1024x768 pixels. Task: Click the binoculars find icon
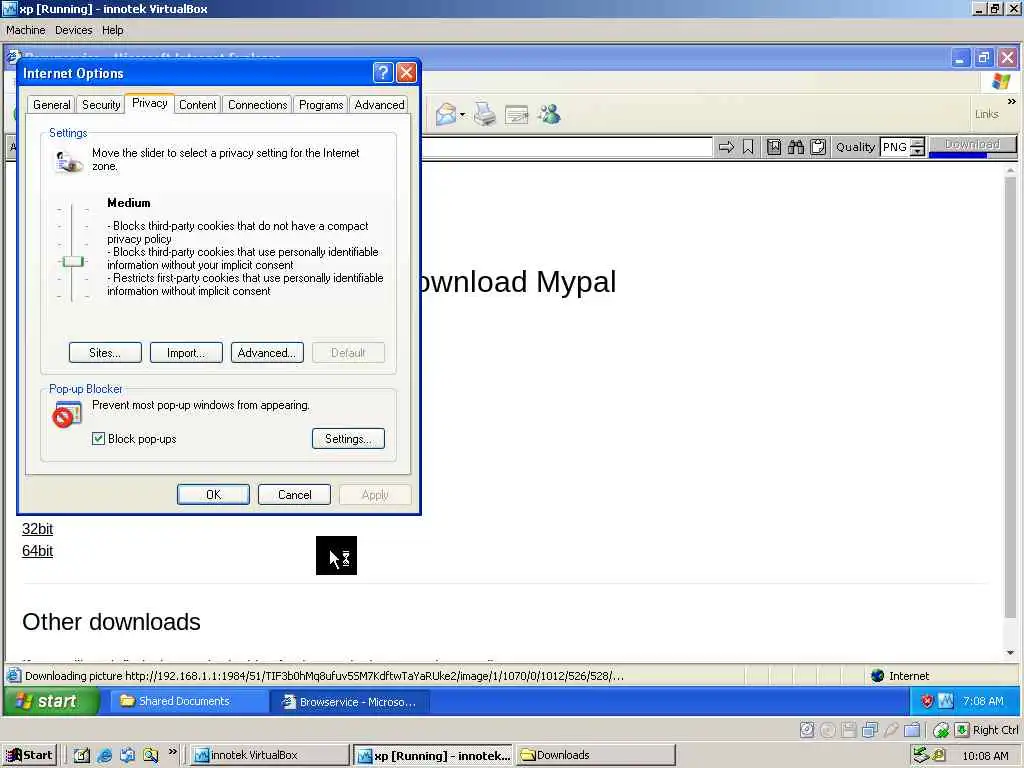click(x=795, y=147)
